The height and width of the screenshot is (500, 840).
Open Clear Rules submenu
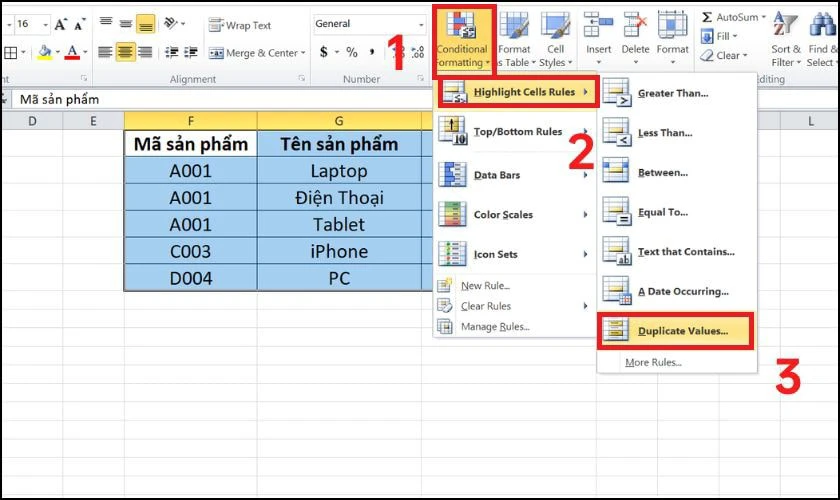[x=515, y=306]
